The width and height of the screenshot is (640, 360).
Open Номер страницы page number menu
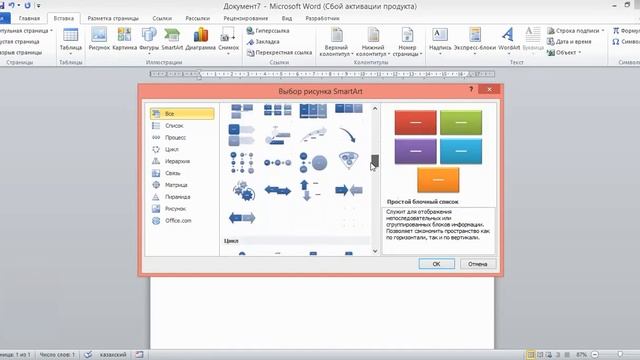[407, 42]
